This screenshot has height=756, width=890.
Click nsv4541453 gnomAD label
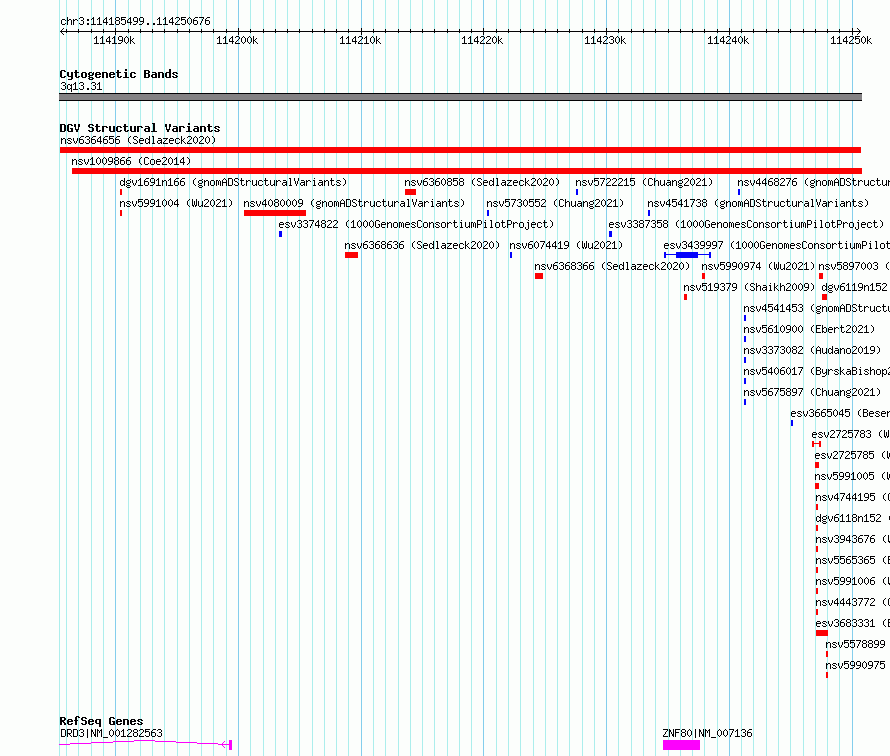(817, 308)
